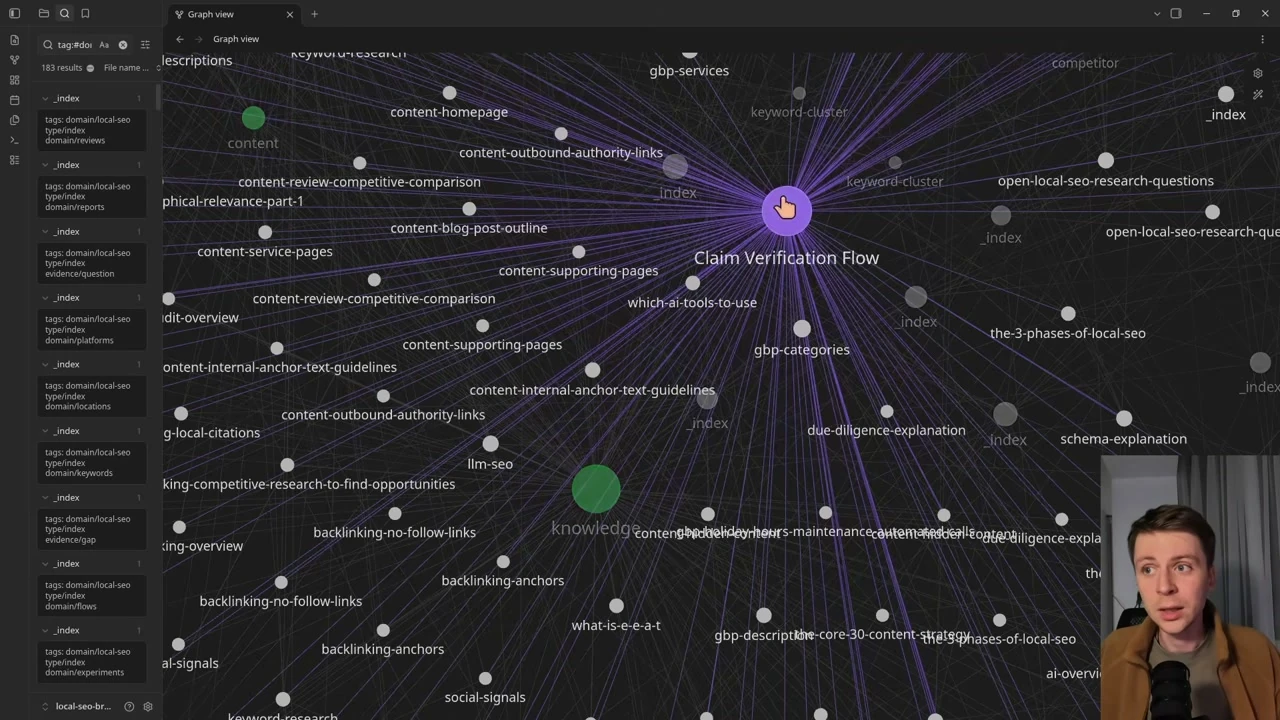Open today's daily note calendar icon
This screenshot has width=1280, height=720.
(x=14, y=100)
